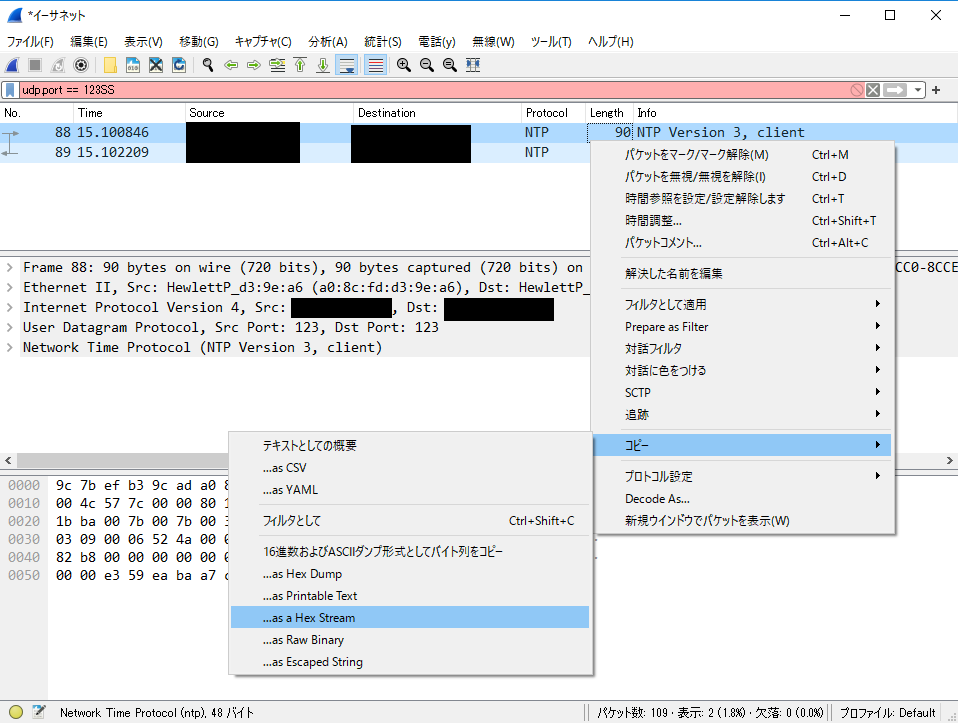Open Prepare as Filter submenu

742,326
